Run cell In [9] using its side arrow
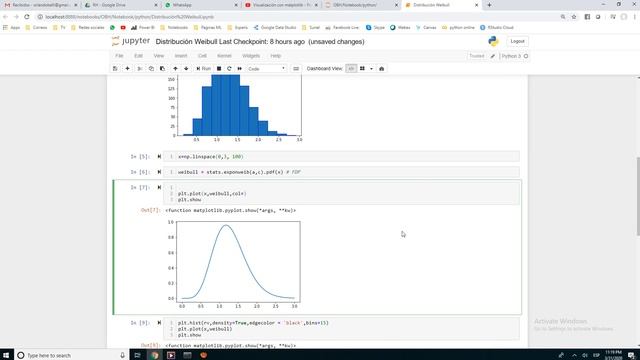 click(x=159, y=323)
